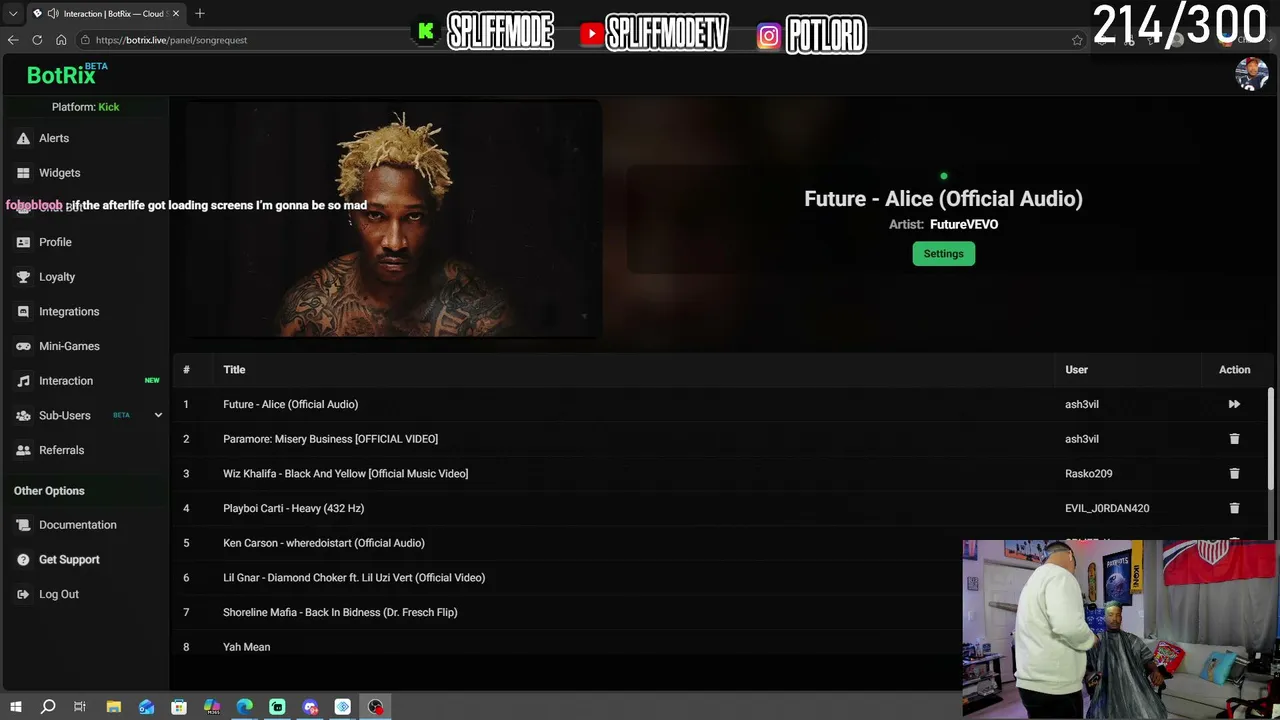The height and width of the screenshot is (720, 1280).
Task: Delete Playboi Carti - Heavy from the queue
Action: pyautogui.click(x=1234, y=508)
